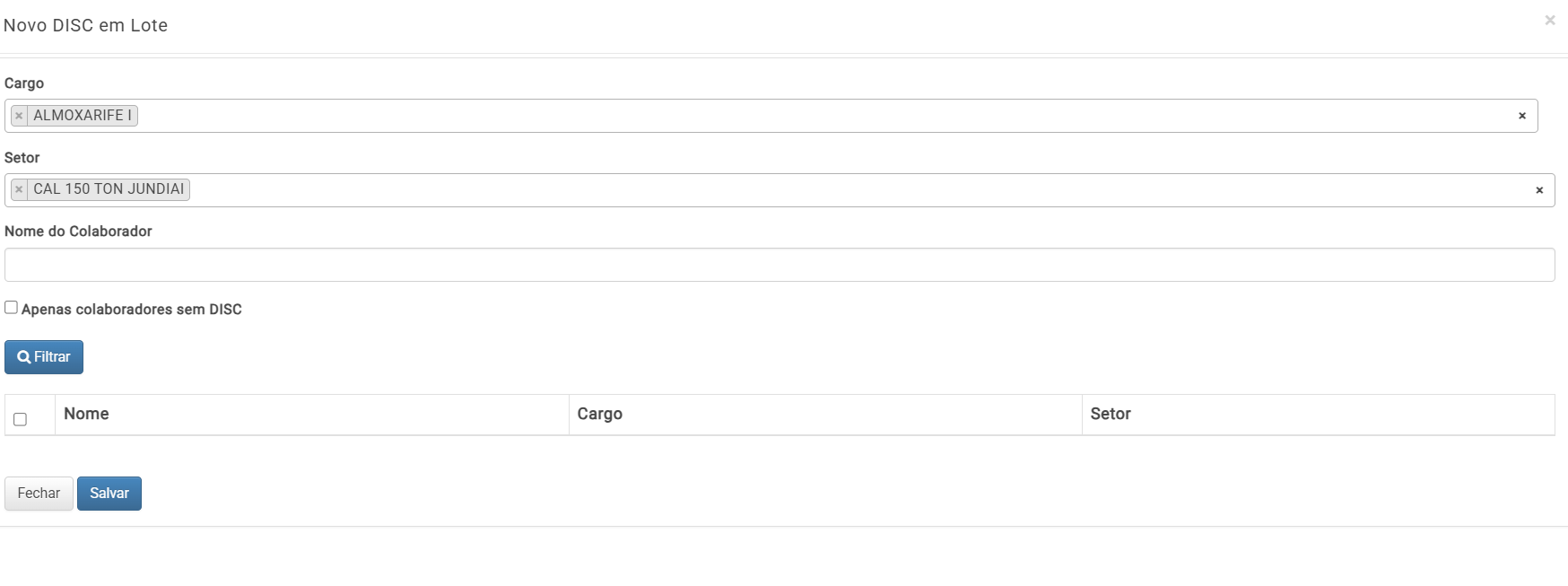This screenshot has height=586, width=1568.
Task: Clear all selections in Cargo field
Action: tap(1521, 116)
